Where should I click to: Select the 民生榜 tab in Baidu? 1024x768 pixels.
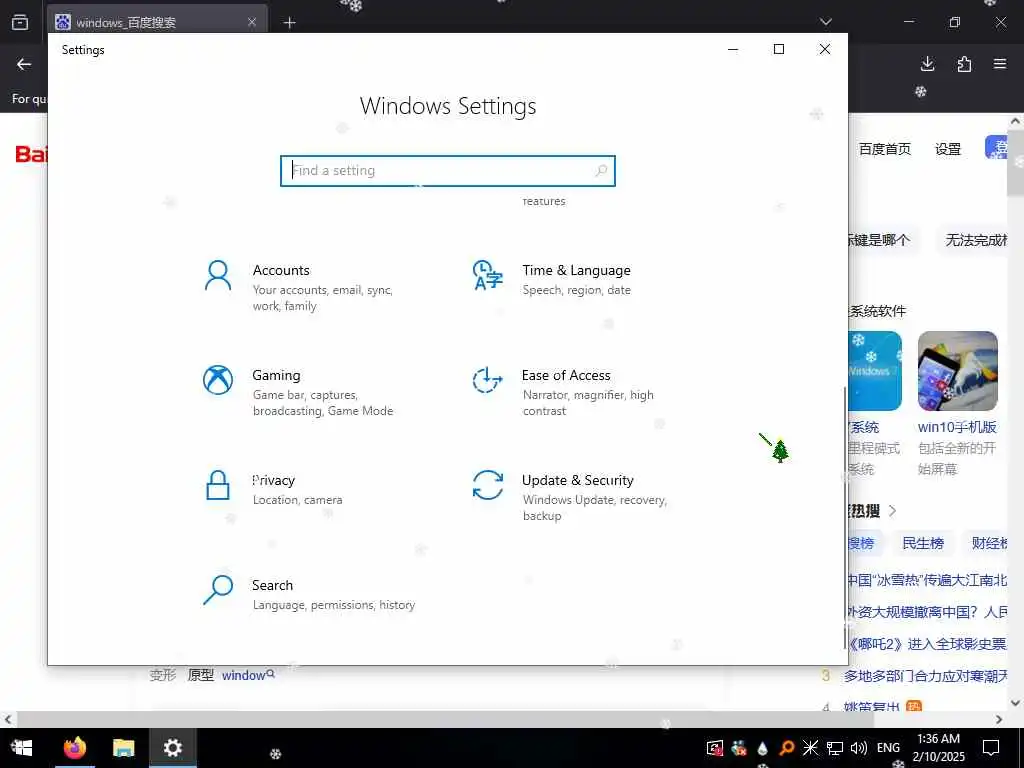coord(923,543)
